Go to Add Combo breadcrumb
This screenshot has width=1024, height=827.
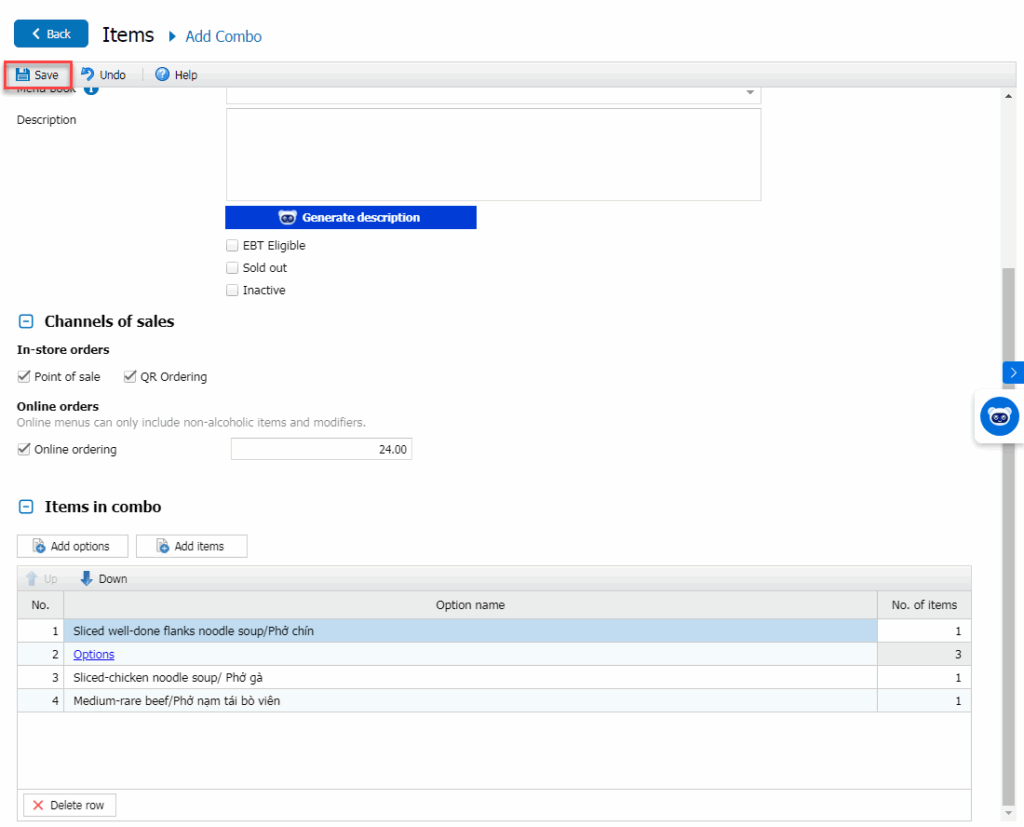[223, 36]
